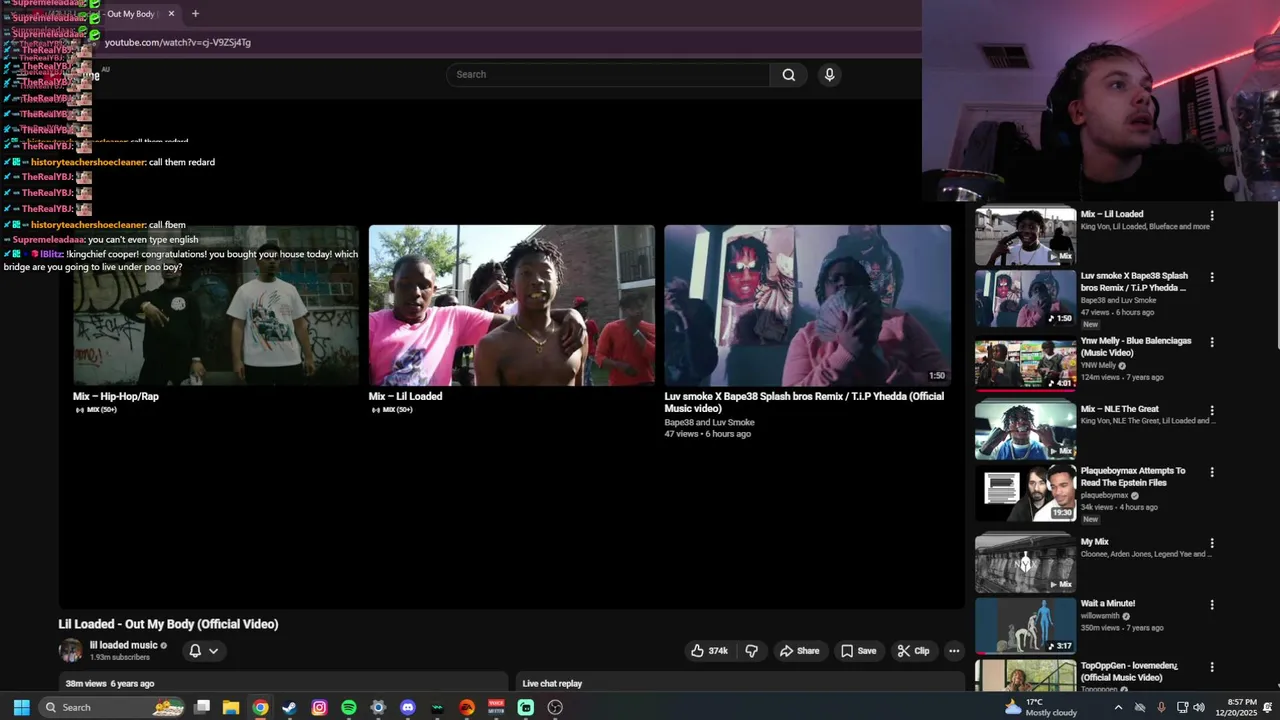
Task: Open the Windows Start menu
Action: pos(21,707)
